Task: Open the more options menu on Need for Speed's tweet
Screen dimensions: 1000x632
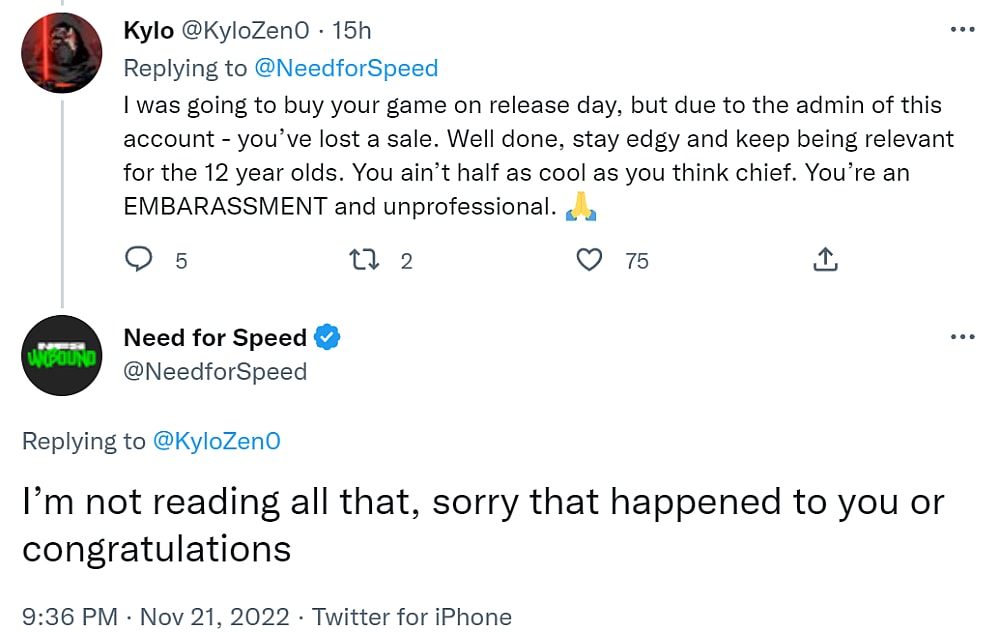Action: 963,337
